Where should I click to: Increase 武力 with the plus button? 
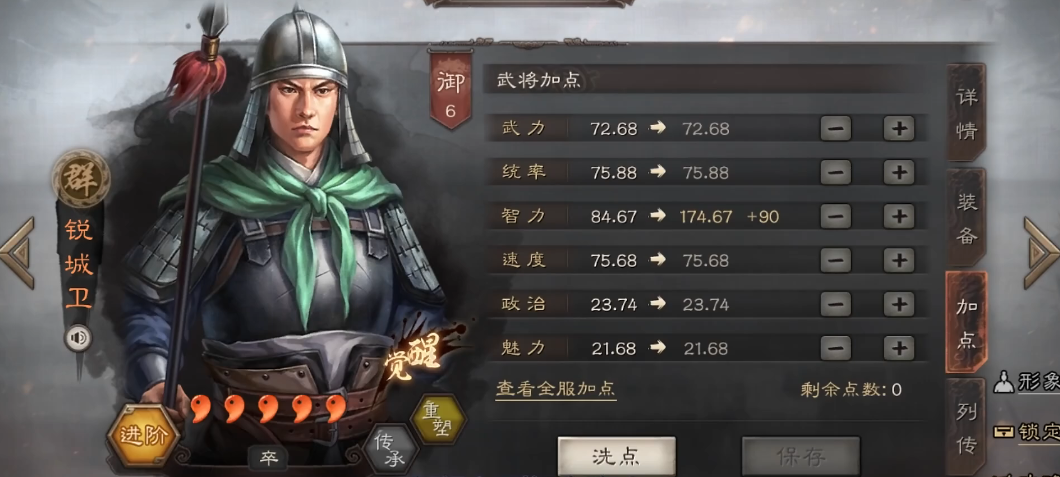point(898,128)
